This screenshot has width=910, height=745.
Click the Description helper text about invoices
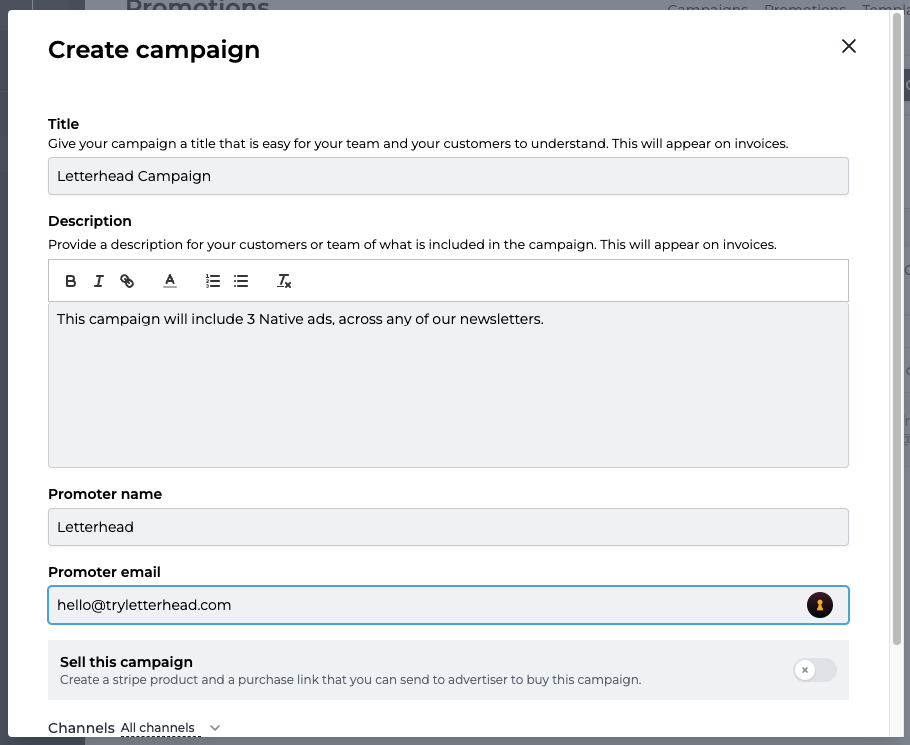(x=412, y=244)
